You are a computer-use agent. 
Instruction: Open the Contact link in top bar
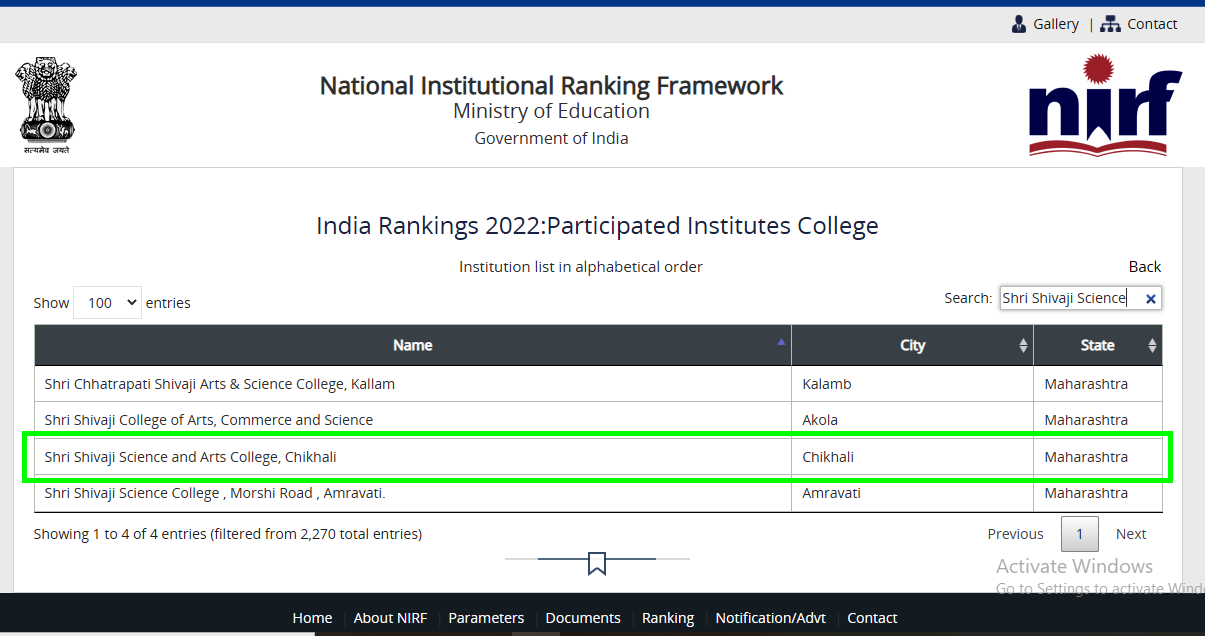1152,24
